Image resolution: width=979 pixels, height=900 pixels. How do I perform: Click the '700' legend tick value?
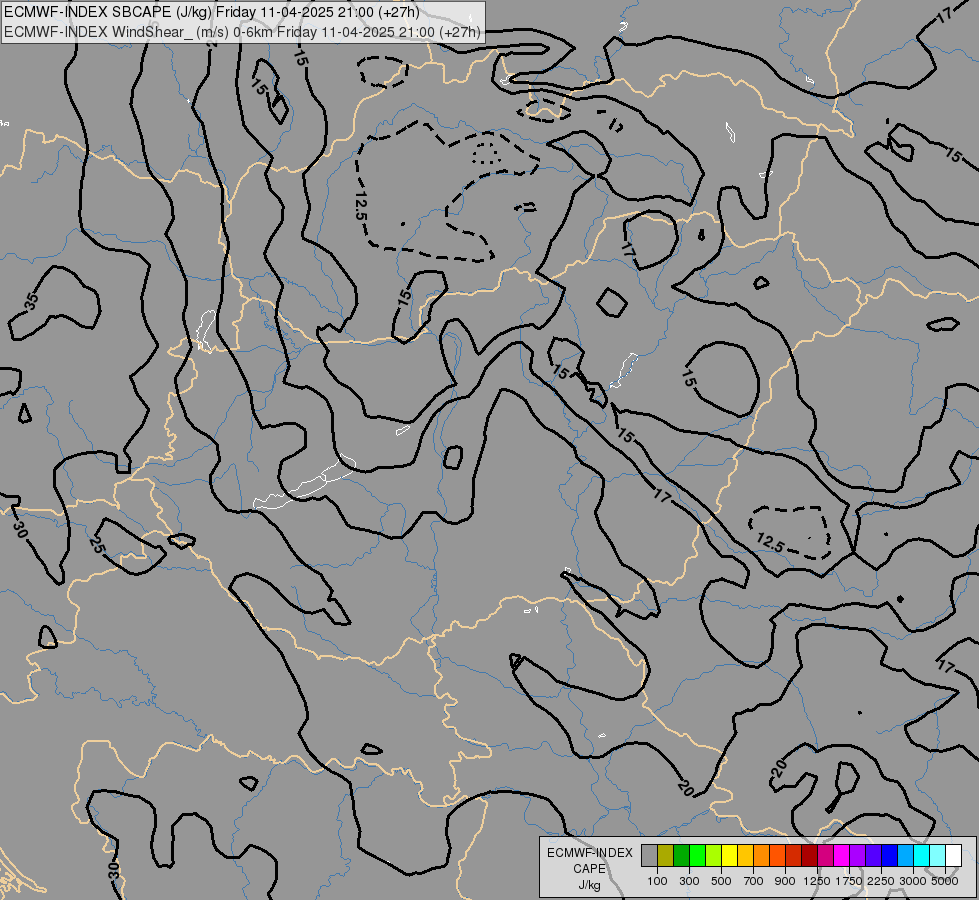(753, 881)
